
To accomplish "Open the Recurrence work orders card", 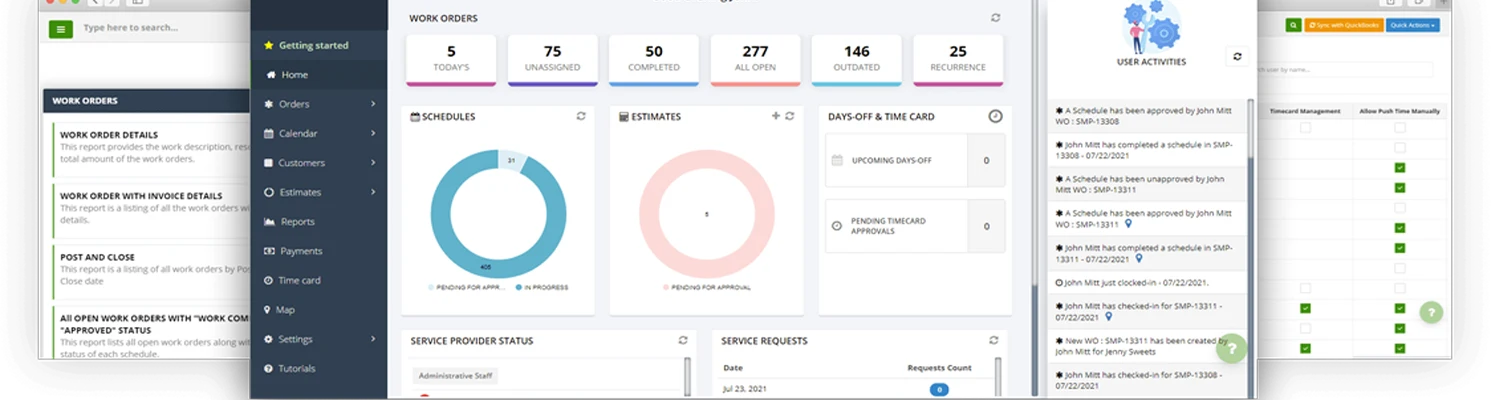I will point(958,60).
